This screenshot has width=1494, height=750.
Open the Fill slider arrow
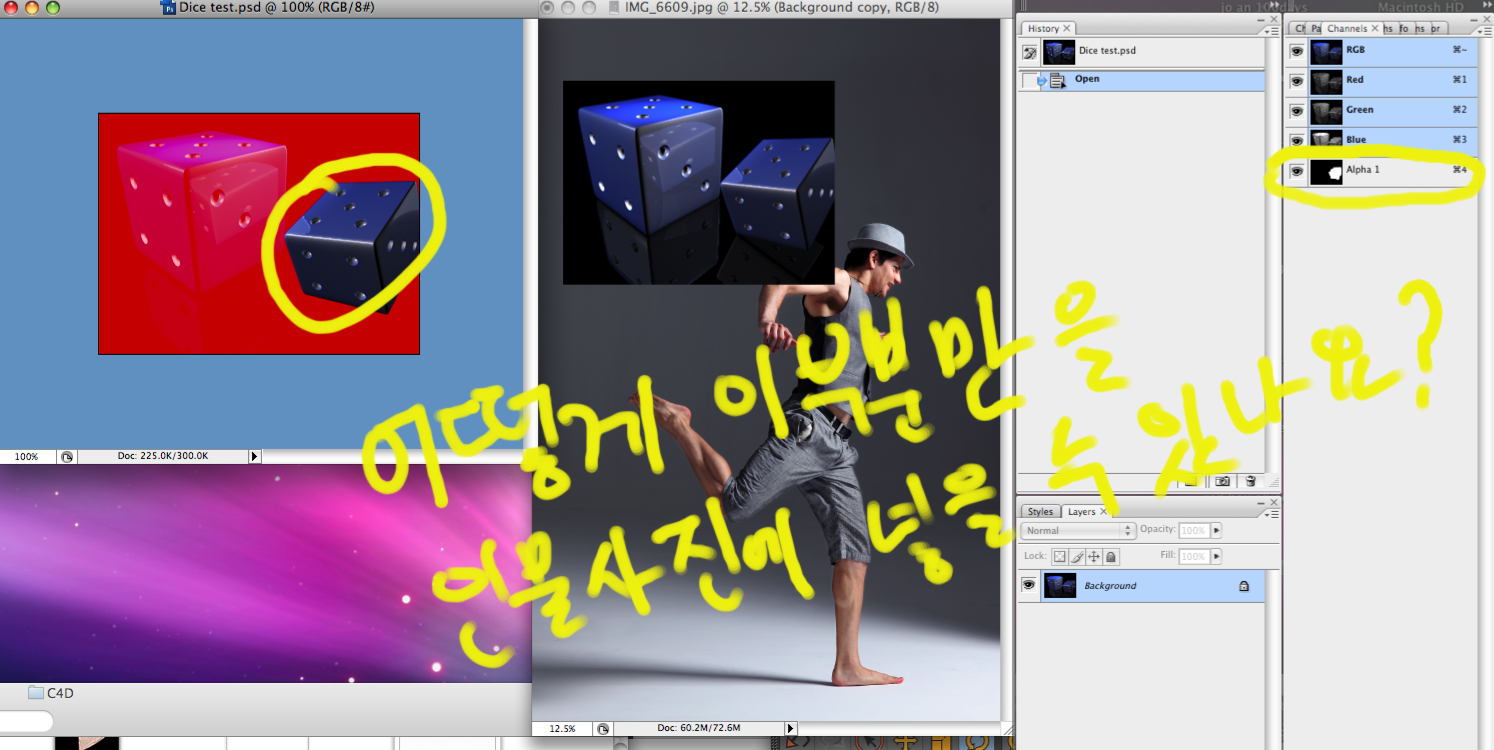[1216, 556]
